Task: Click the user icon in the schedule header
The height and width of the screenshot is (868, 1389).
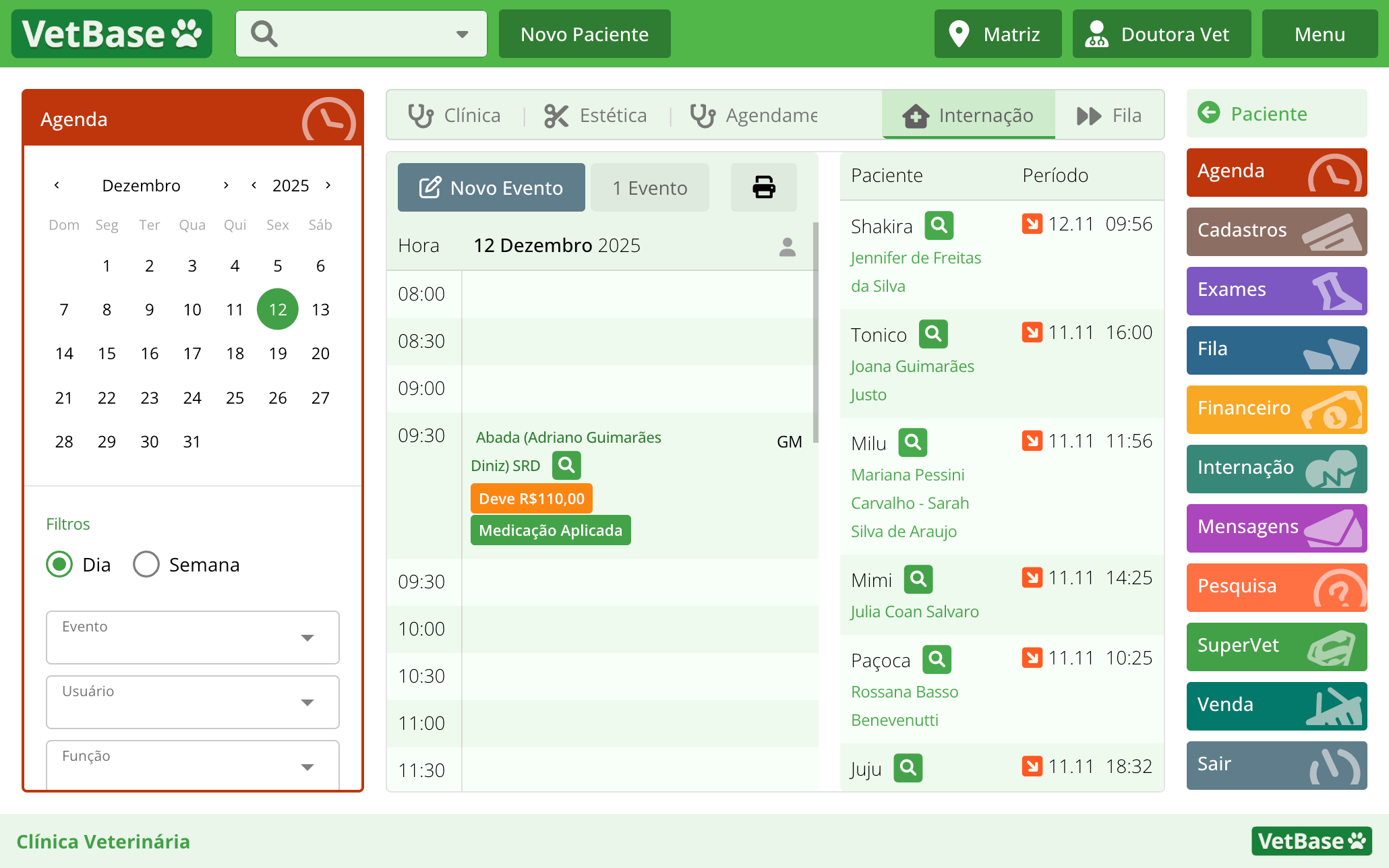Action: tap(787, 247)
